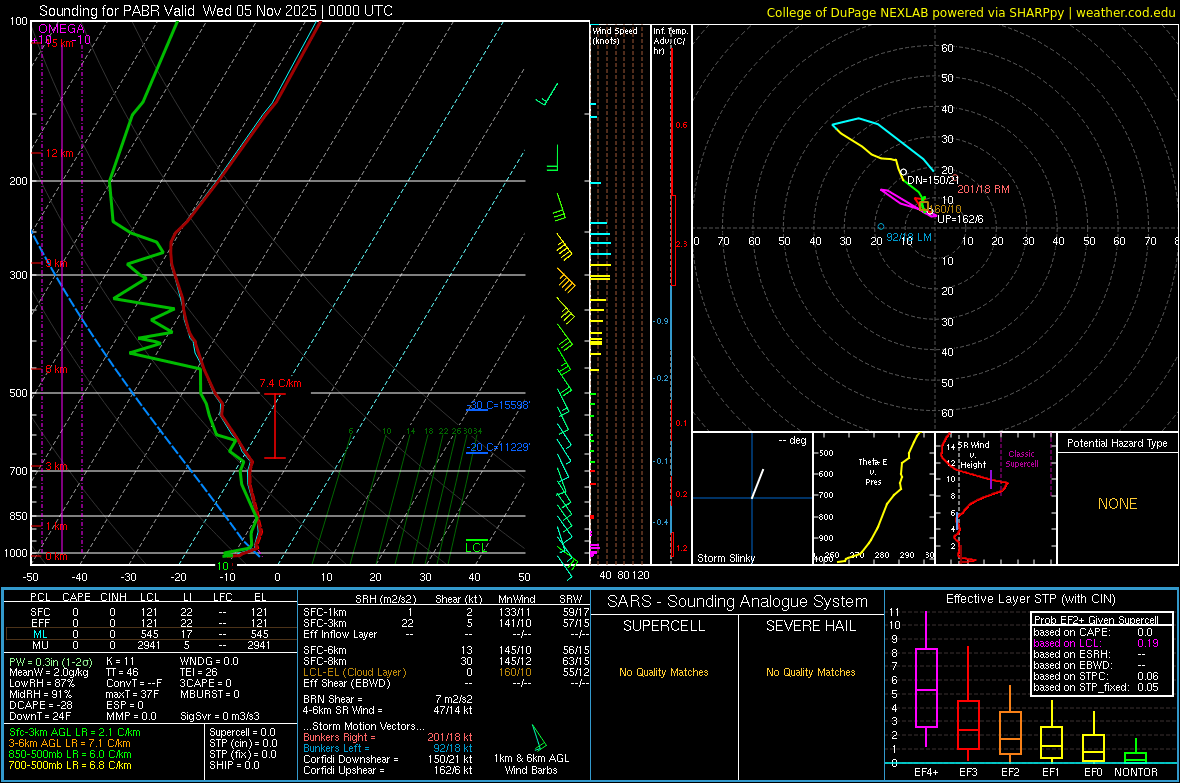Image resolution: width=1180 pixels, height=783 pixels.
Task: Click the blue 'Bunkers Left =' label
Action: [336, 748]
